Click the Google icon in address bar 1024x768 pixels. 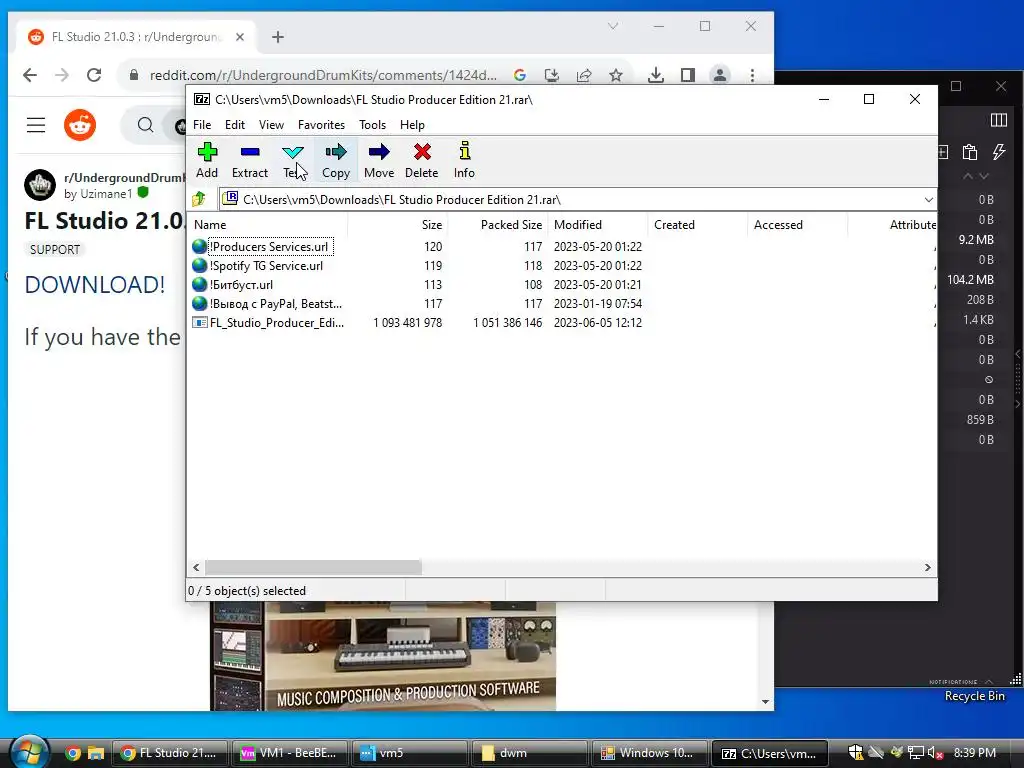click(x=520, y=75)
